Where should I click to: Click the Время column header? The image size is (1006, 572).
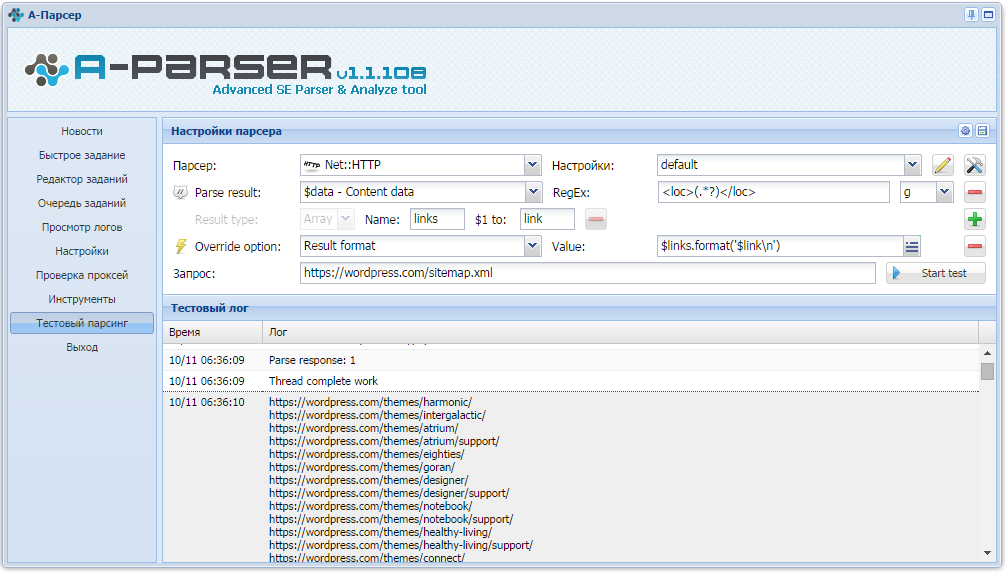tap(212, 332)
